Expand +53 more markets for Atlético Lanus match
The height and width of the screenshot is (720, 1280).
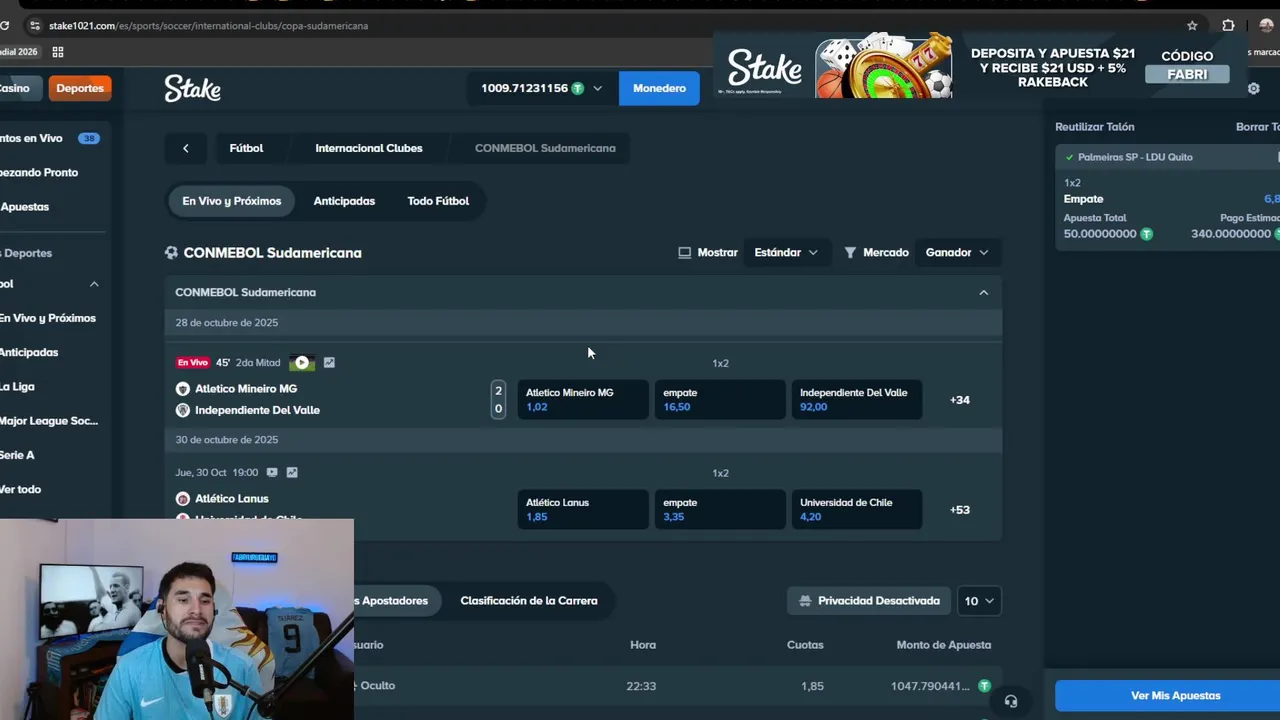click(960, 510)
